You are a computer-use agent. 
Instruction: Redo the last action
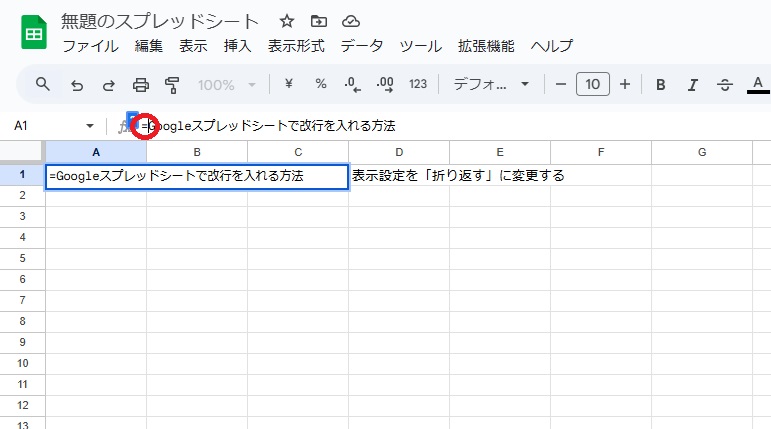(109, 85)
